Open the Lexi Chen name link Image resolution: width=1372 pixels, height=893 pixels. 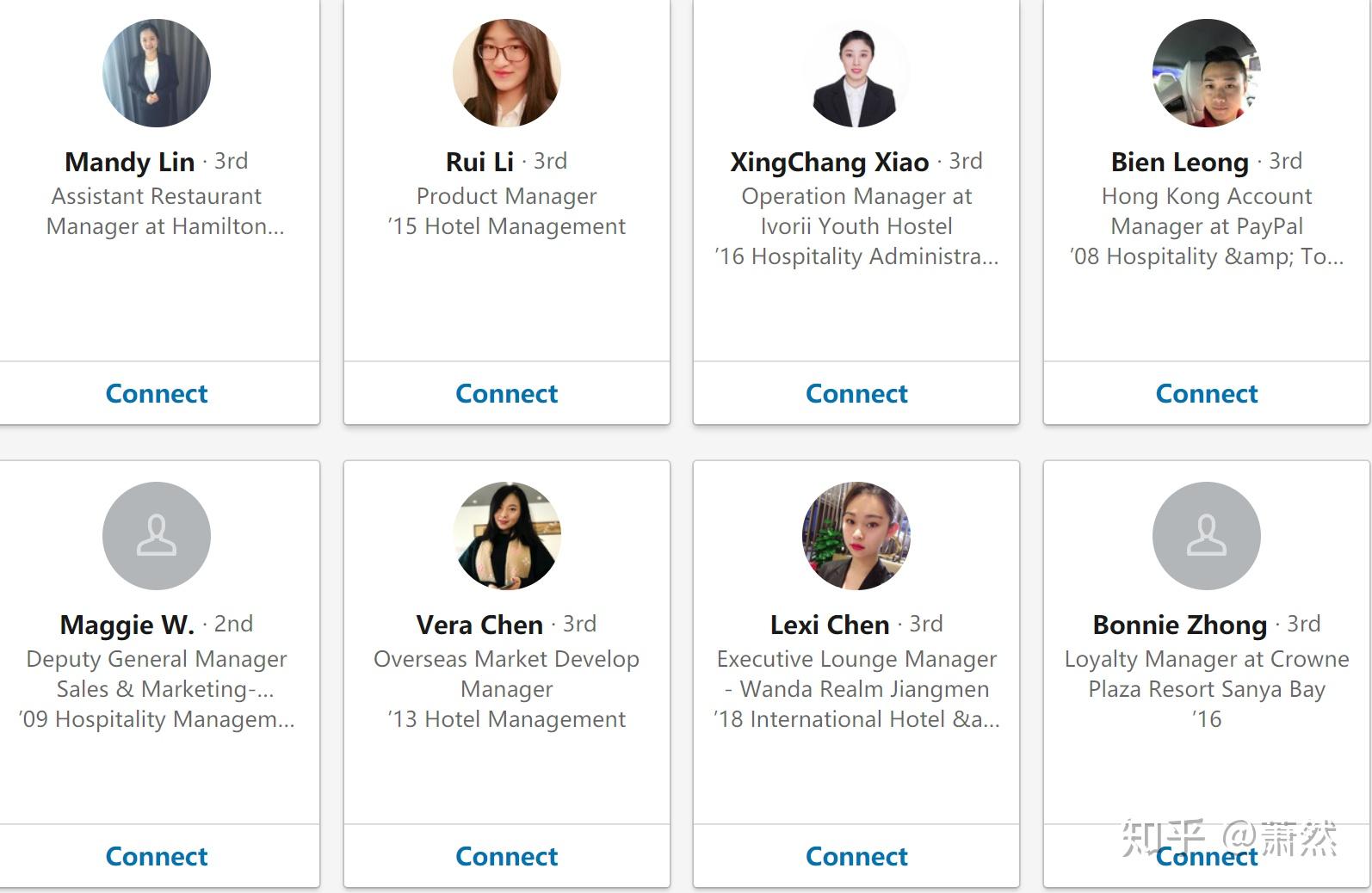(830, 625)
